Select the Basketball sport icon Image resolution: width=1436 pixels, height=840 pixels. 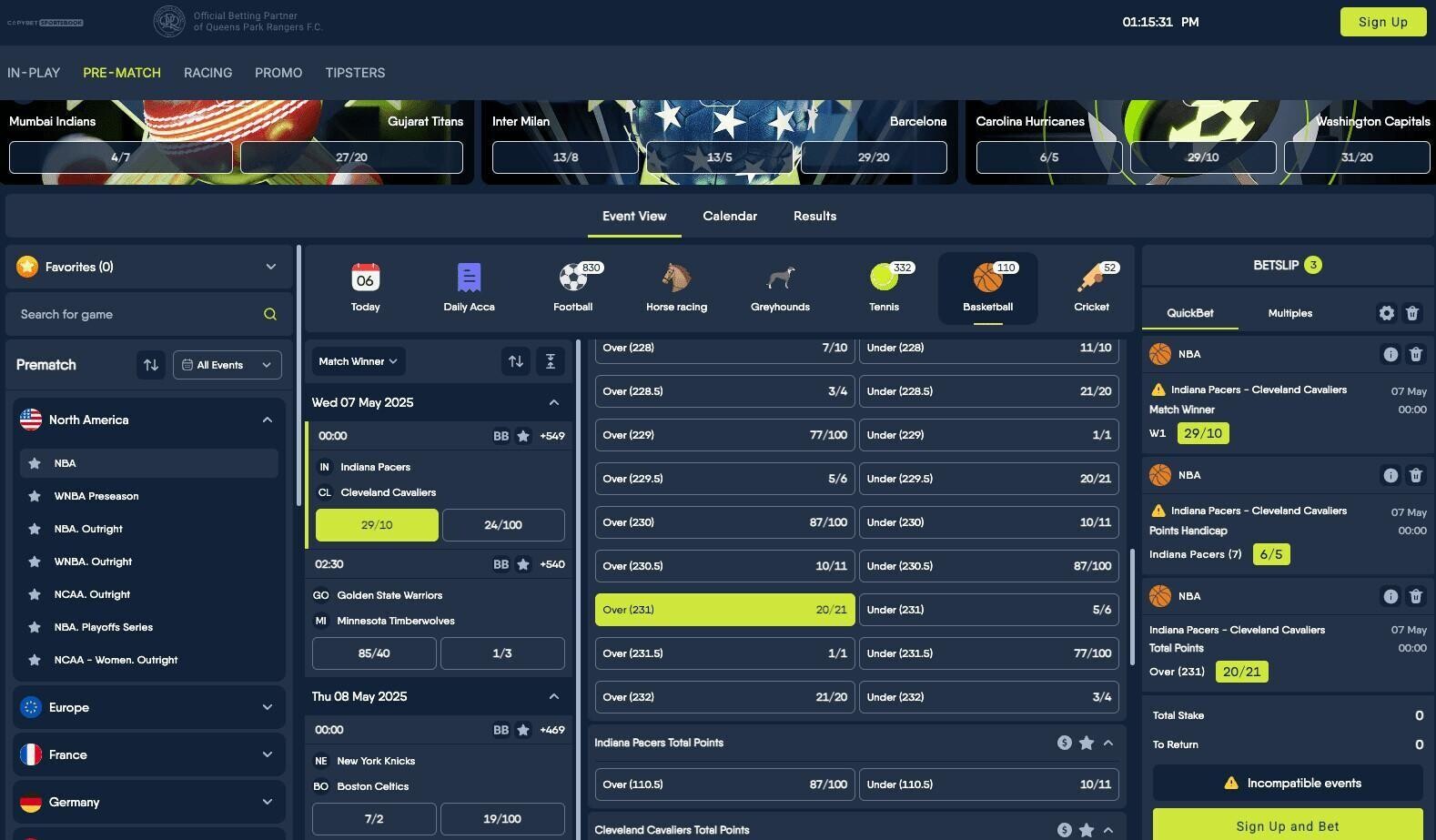[x=987, y=287]
